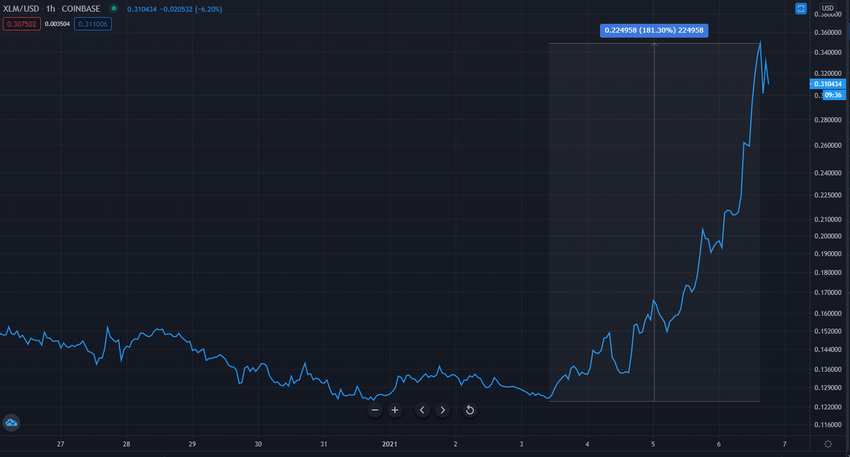The height and width of the screenshot is (457, 850).
Task: Reset the chart view
Action: click(x=470, y=410)
